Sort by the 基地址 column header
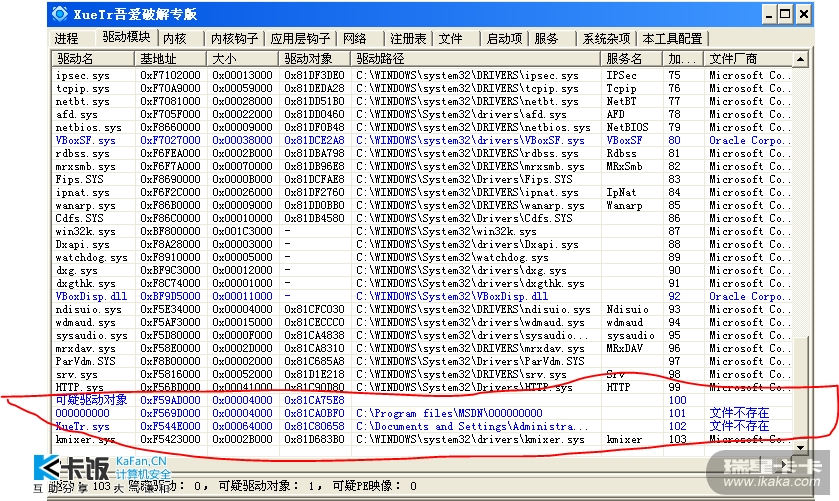839x501 pixels. tap(171, 59)
